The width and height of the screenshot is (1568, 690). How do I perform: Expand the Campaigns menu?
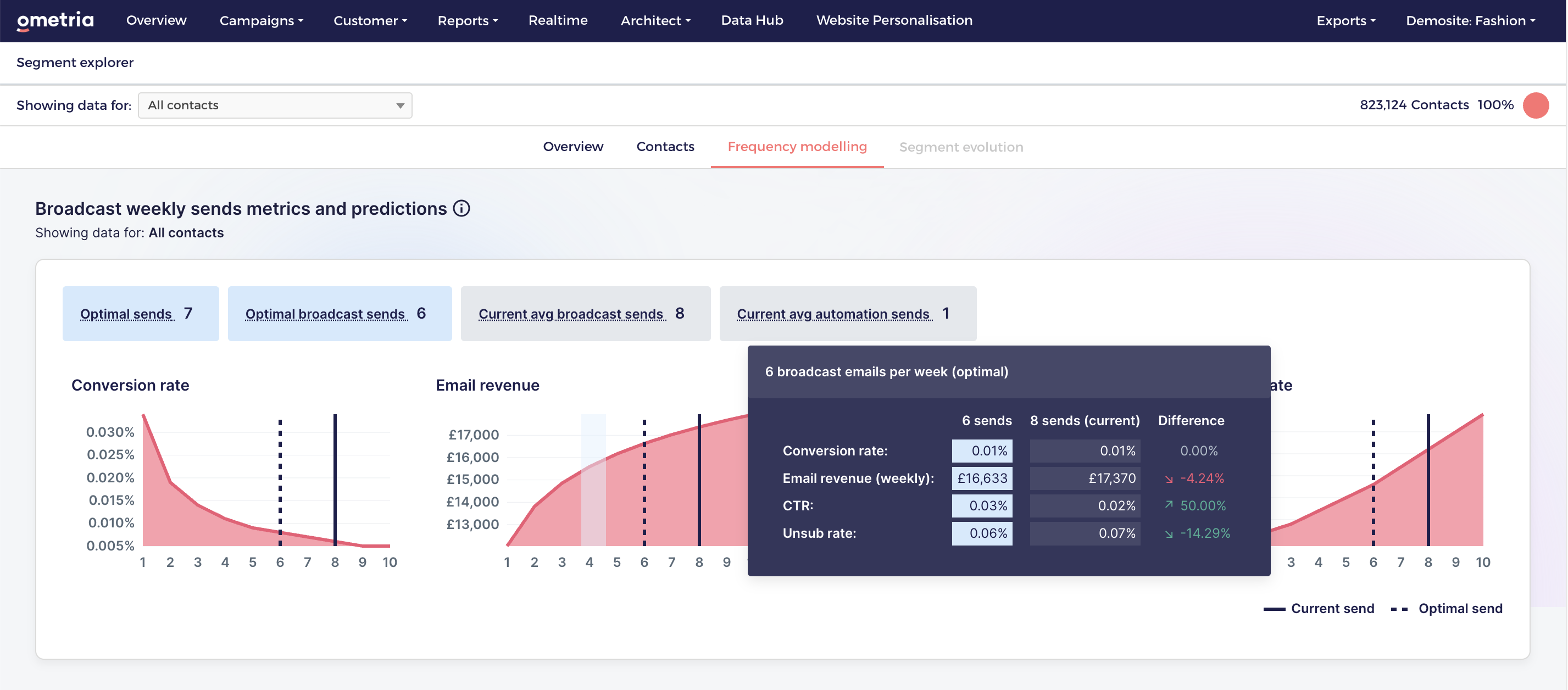[261, 20]
